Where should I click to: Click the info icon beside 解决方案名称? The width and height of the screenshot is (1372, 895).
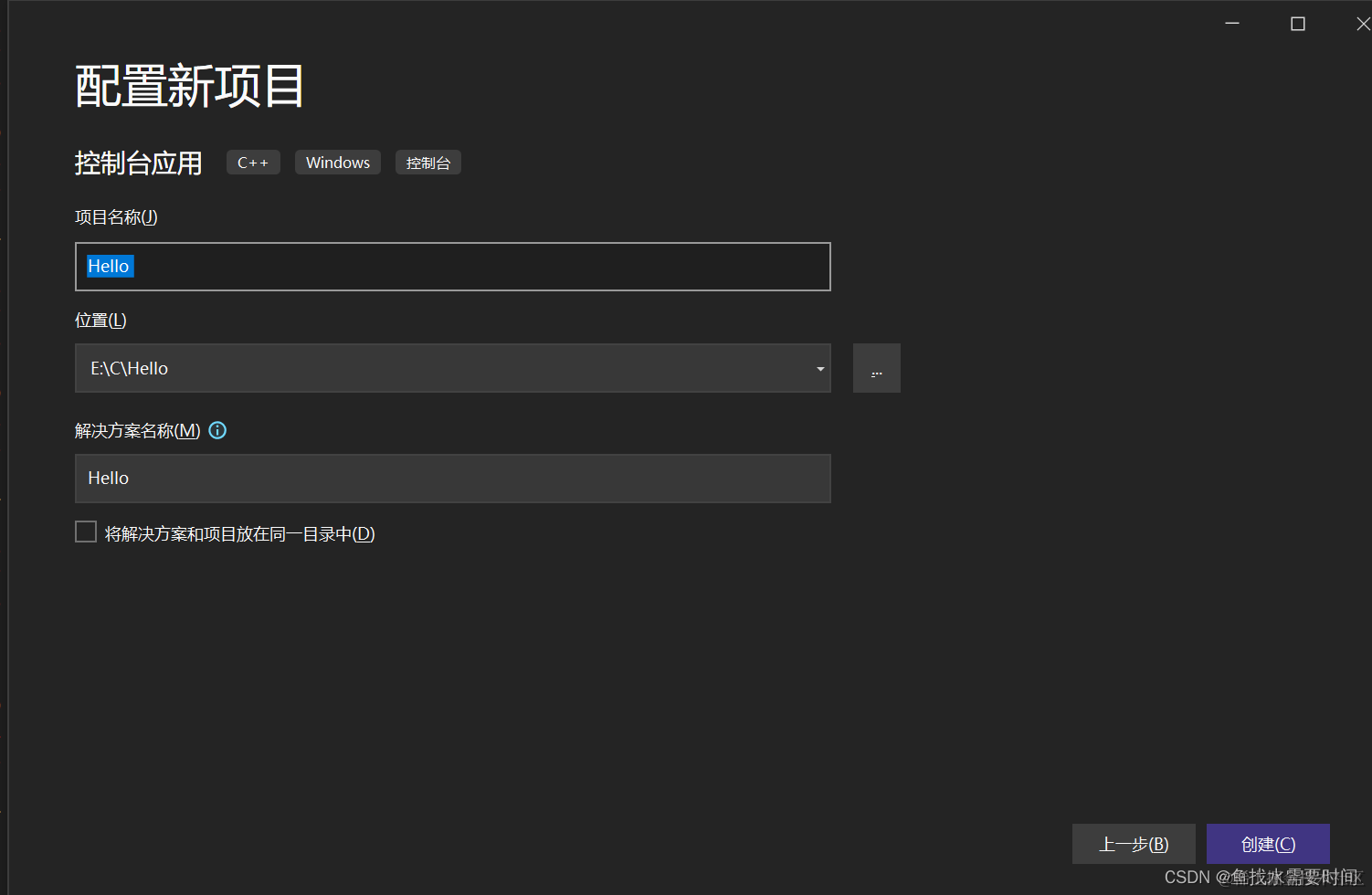coord(217,430)
